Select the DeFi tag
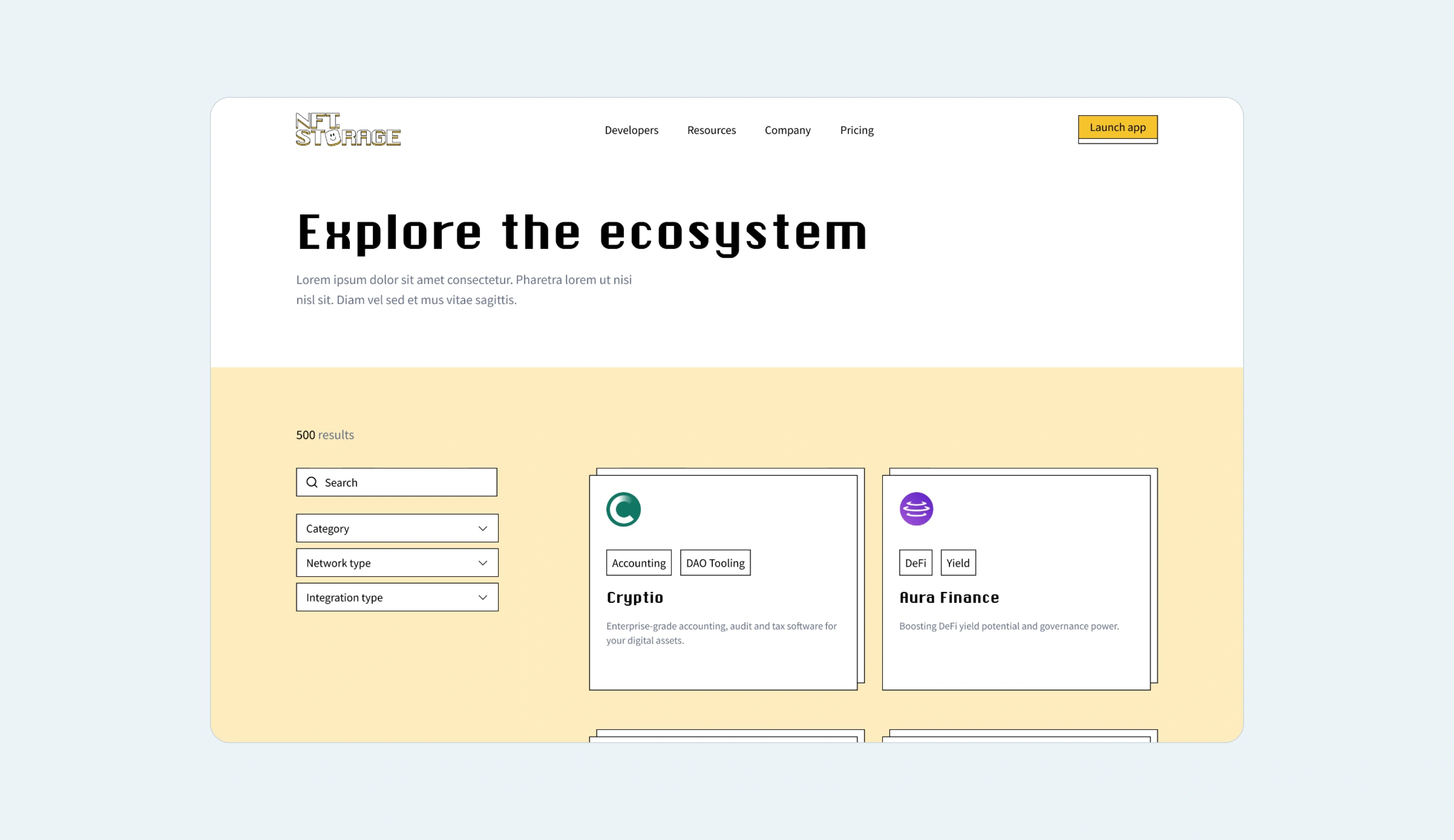The height and width of the screenshot is (840, 1454). (x=916, y=563)
